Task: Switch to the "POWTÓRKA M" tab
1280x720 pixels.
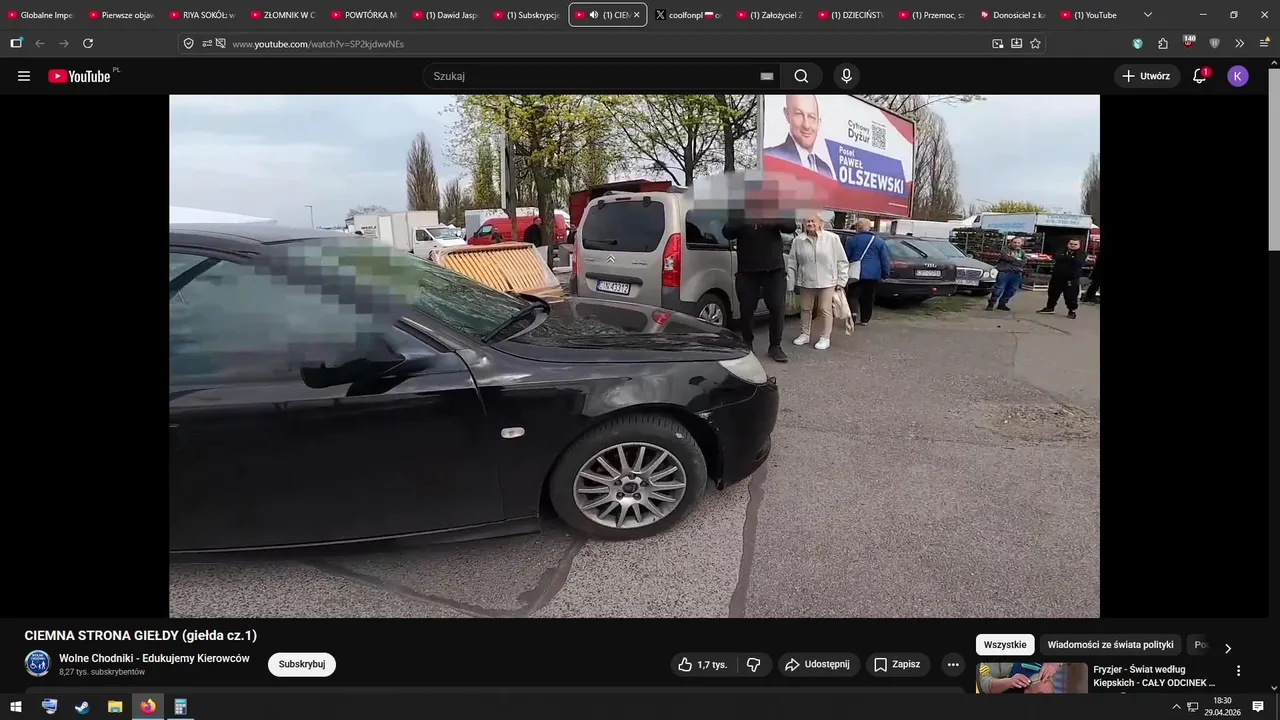Action: [365, 15]
